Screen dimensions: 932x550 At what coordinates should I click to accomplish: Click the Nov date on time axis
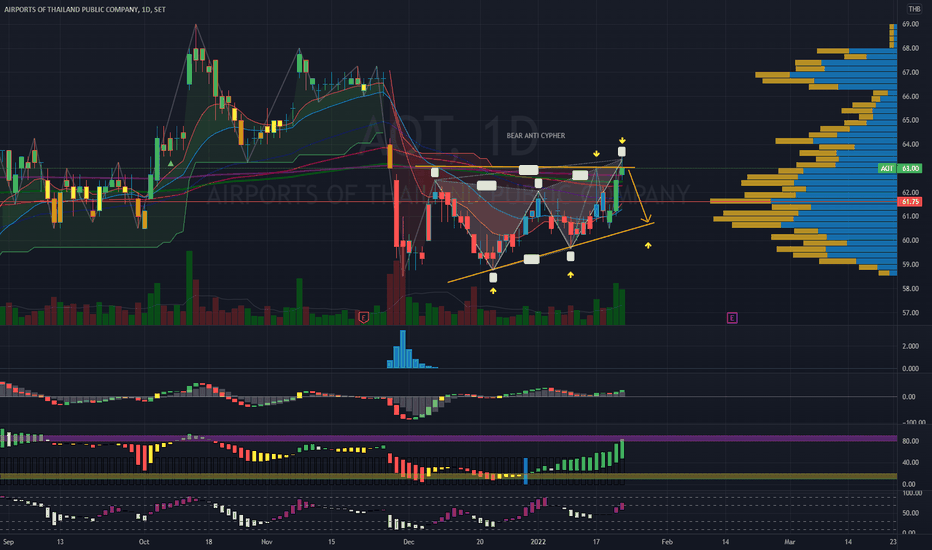(267, 542)
